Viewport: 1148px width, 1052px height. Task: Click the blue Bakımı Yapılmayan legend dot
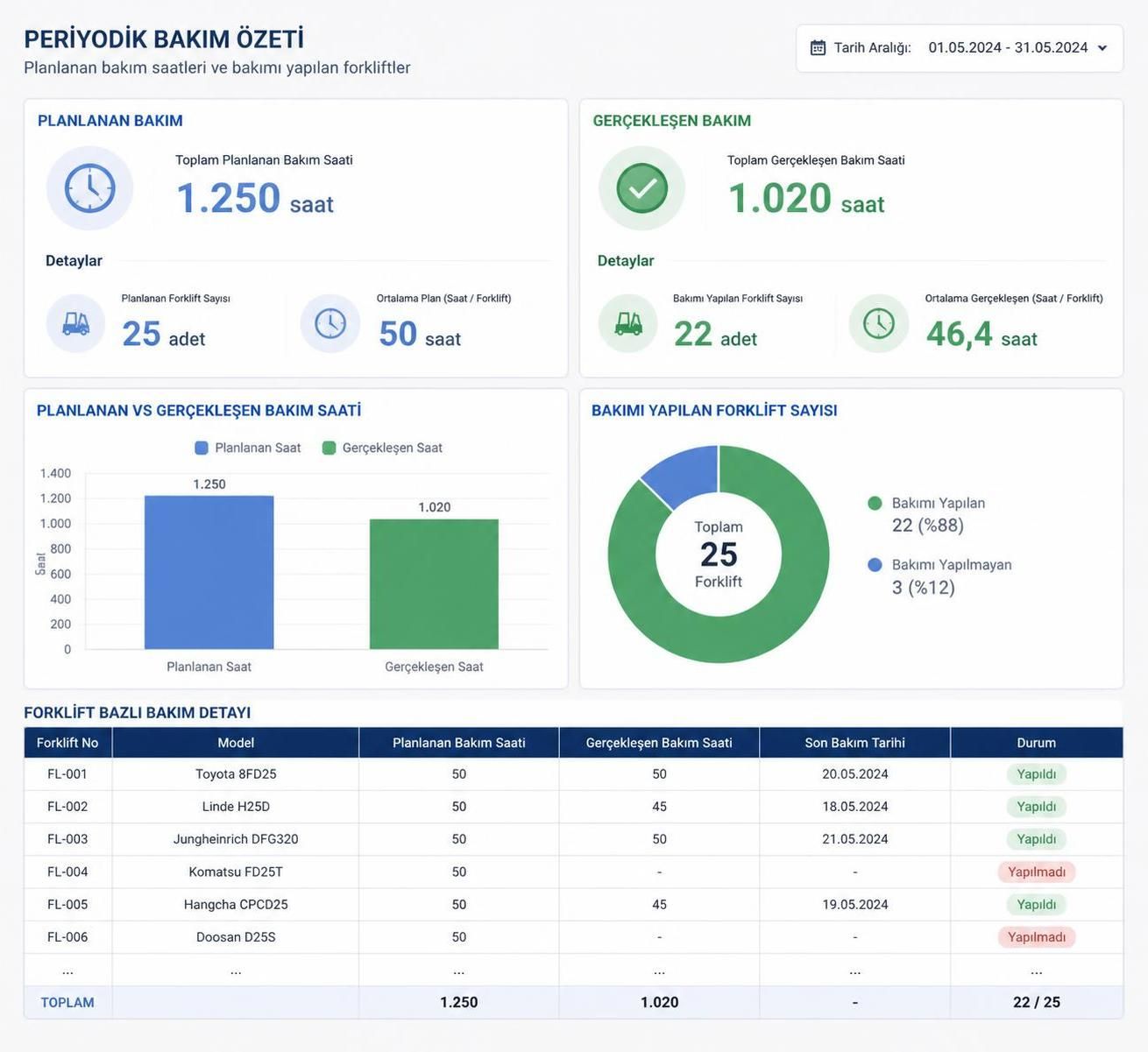click(875, 565)
